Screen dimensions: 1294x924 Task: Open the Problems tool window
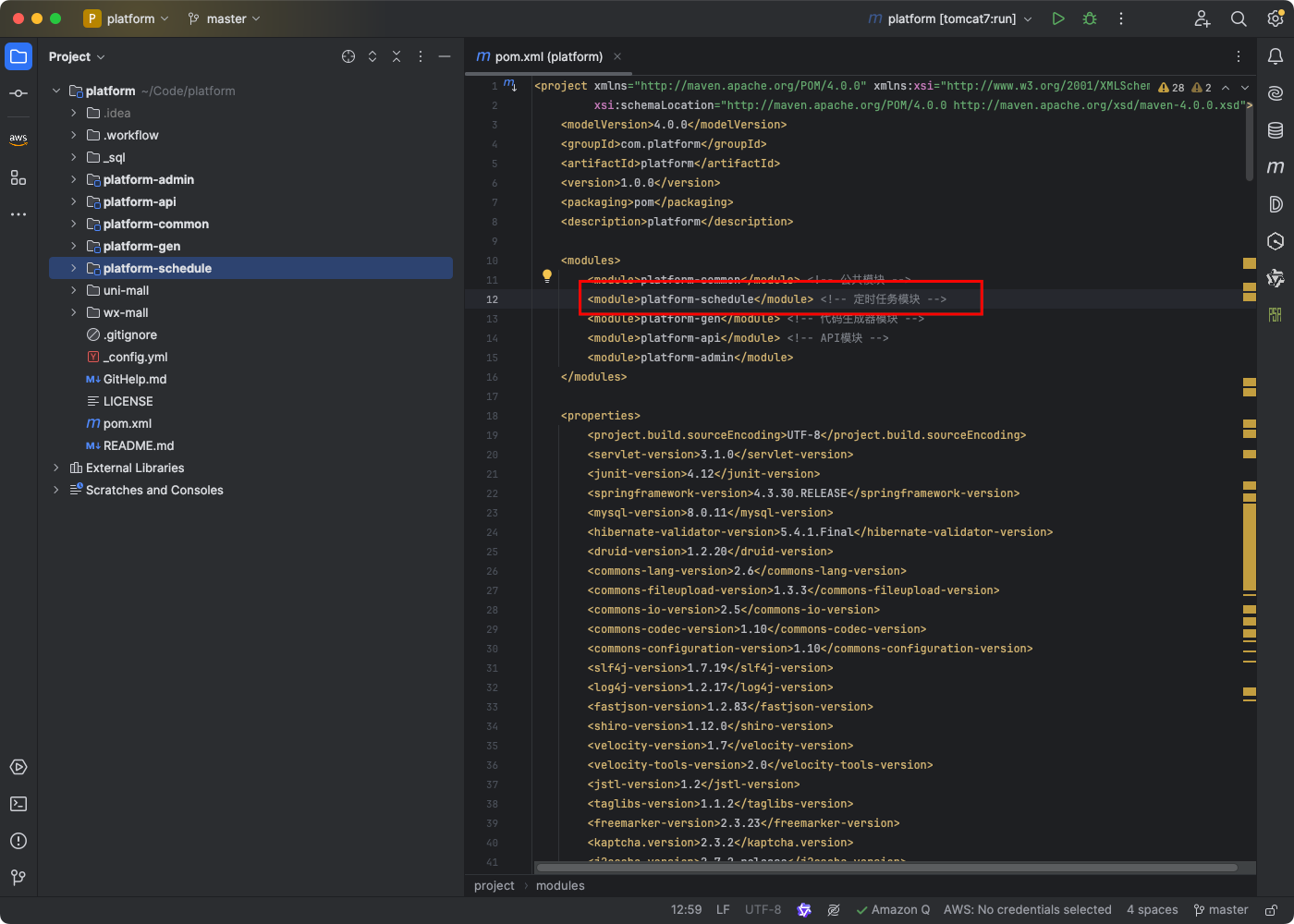(18, 841)
